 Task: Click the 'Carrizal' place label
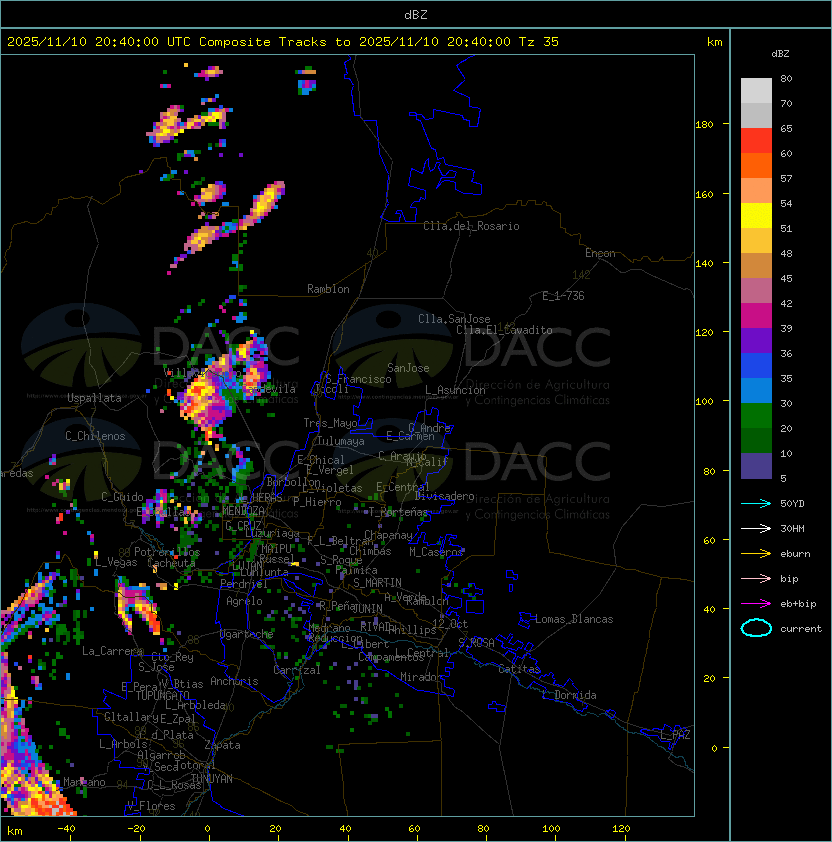tap(297, 670)
